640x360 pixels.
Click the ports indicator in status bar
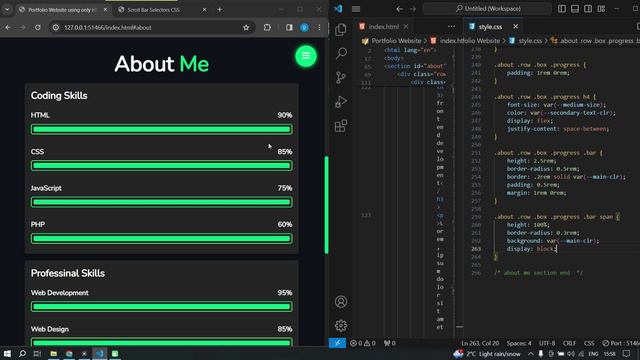tap(389, 343)
